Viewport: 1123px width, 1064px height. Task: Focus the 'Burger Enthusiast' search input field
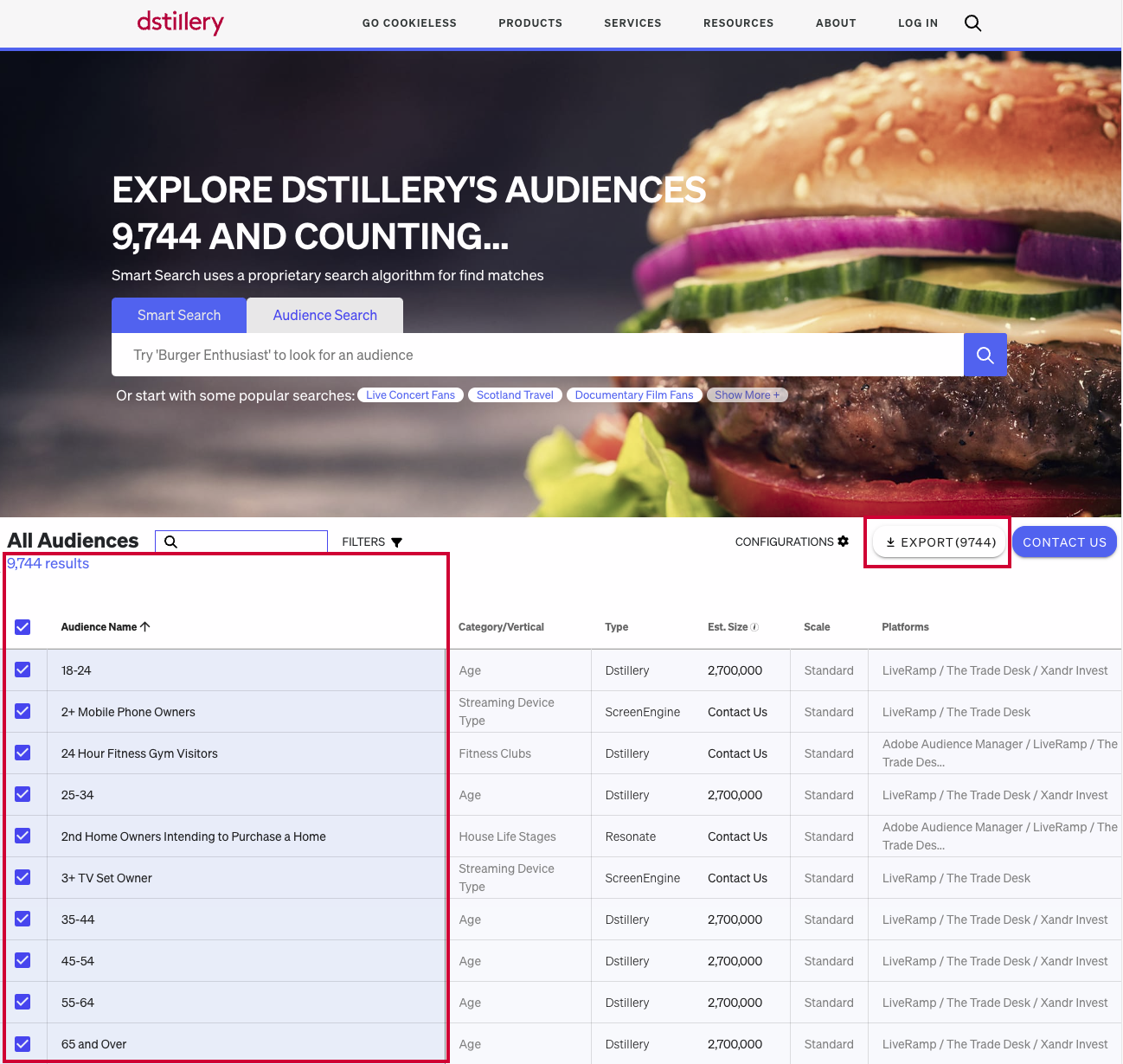click(x=536, y=356)
